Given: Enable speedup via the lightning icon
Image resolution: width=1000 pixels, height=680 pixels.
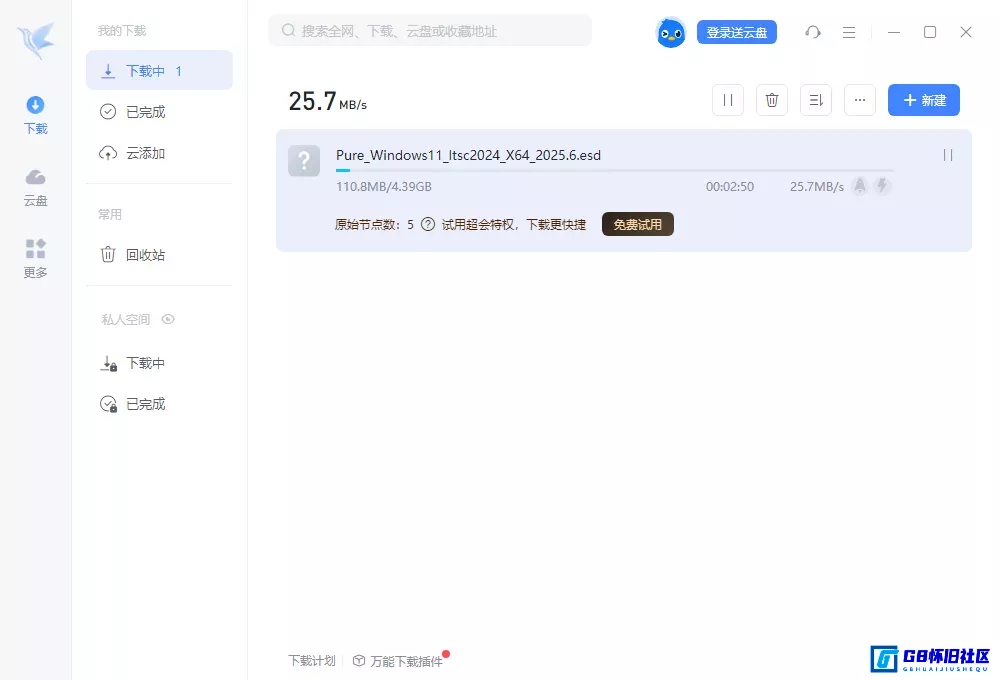Looking at the screenshot, I should click(x=882, y=186).
